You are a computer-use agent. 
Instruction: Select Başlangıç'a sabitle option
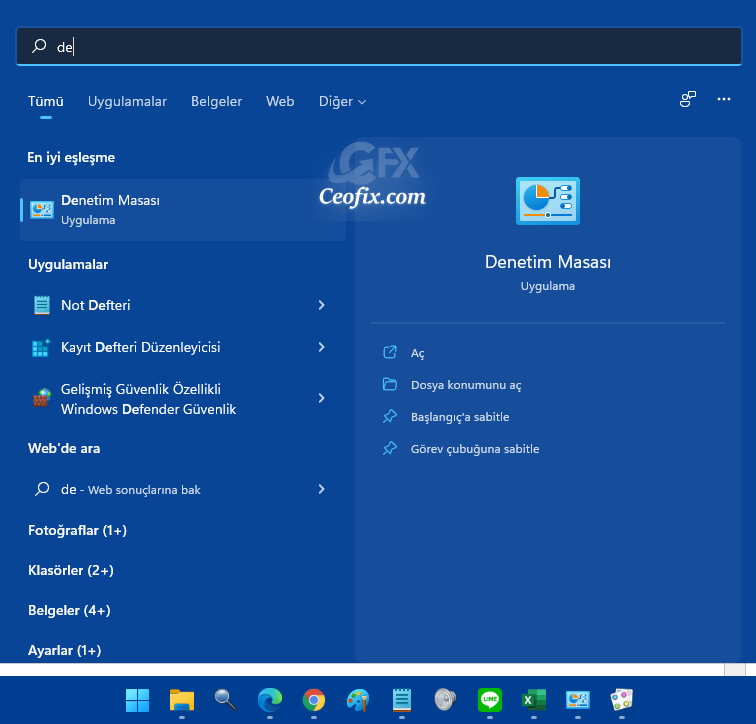460,417
